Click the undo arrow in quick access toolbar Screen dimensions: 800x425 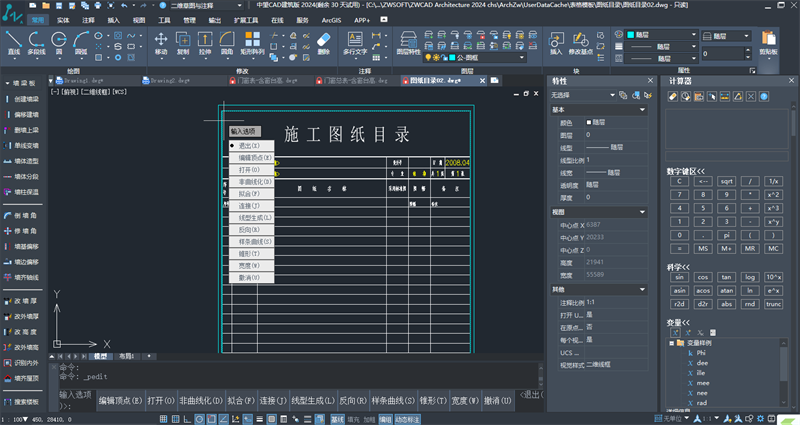[x=124, y=6]
